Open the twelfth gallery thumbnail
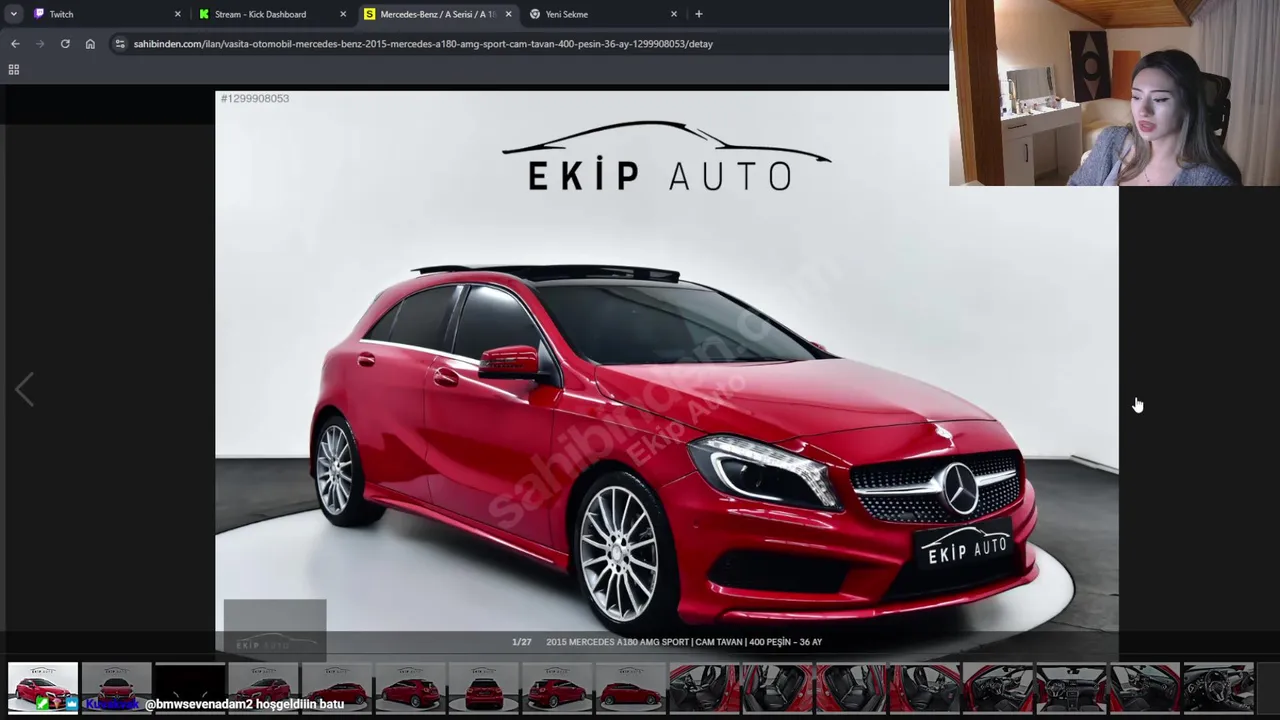Image resolution: width=1280 pixels, height=720 pixels. point(851,688)
